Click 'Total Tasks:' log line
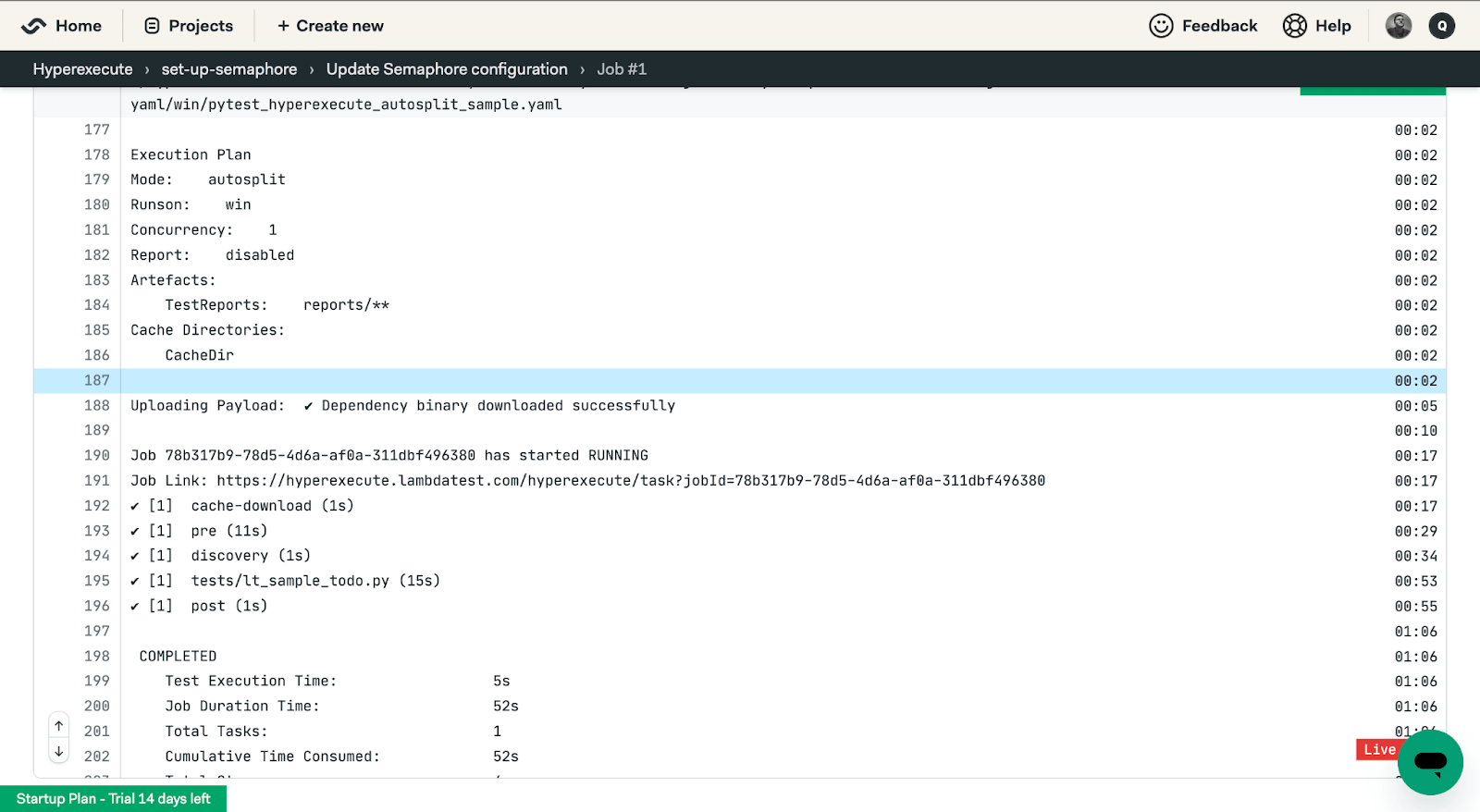1480x812 pixels. (333, 731)
